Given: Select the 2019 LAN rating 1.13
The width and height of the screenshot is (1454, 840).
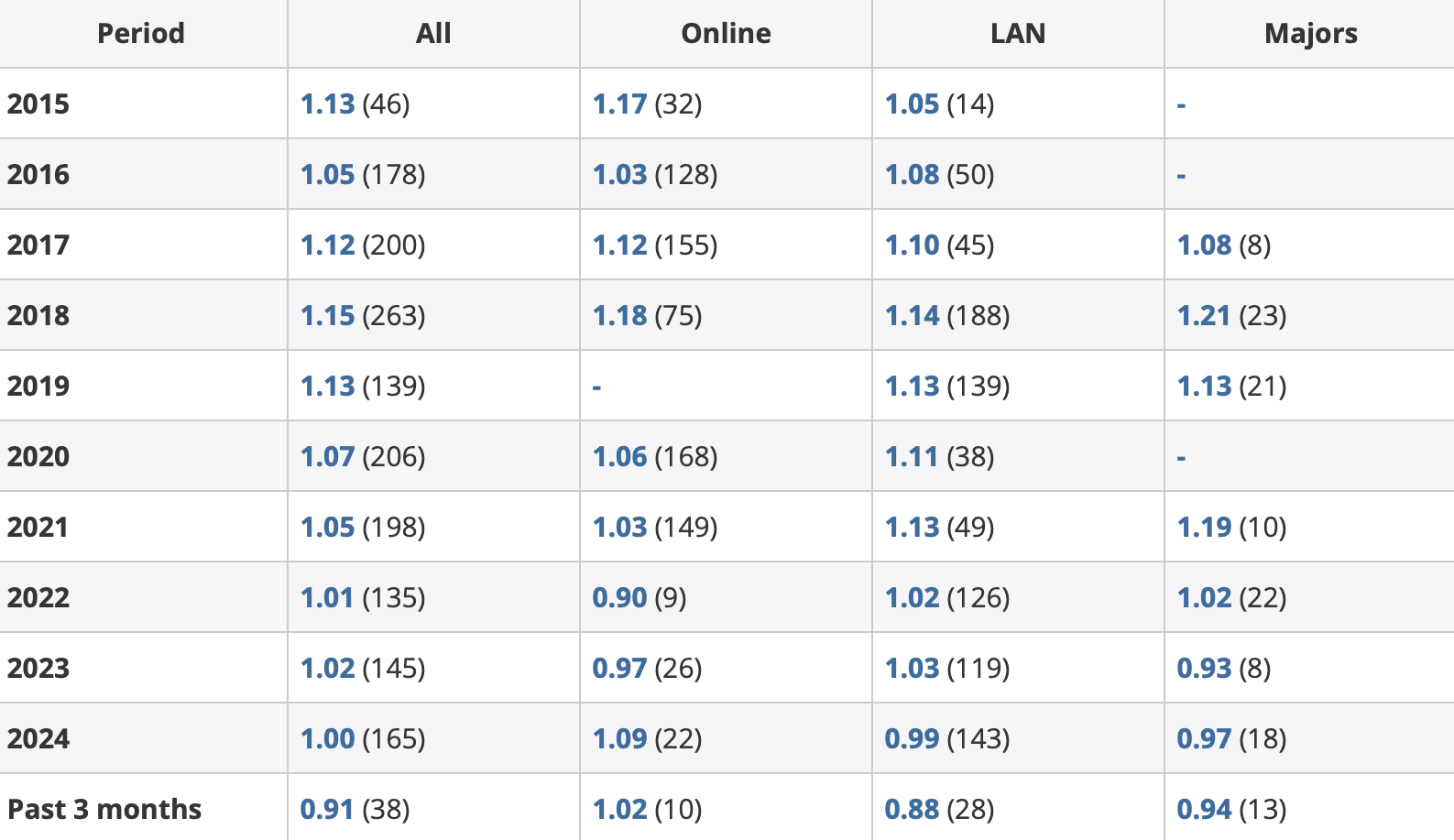Looking at the screenshot, I should 912,387.
